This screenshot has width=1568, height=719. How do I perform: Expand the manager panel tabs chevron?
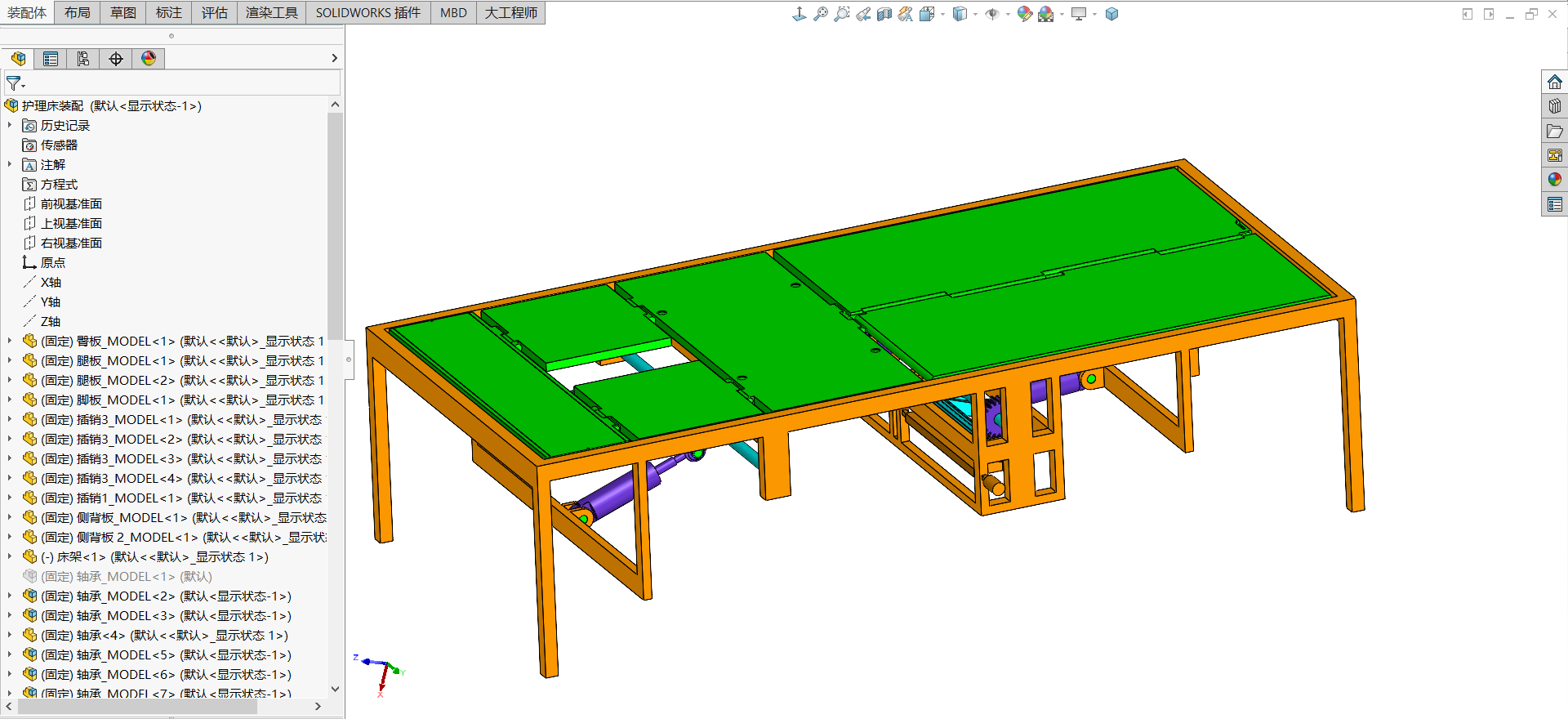(x=334, y=58)
